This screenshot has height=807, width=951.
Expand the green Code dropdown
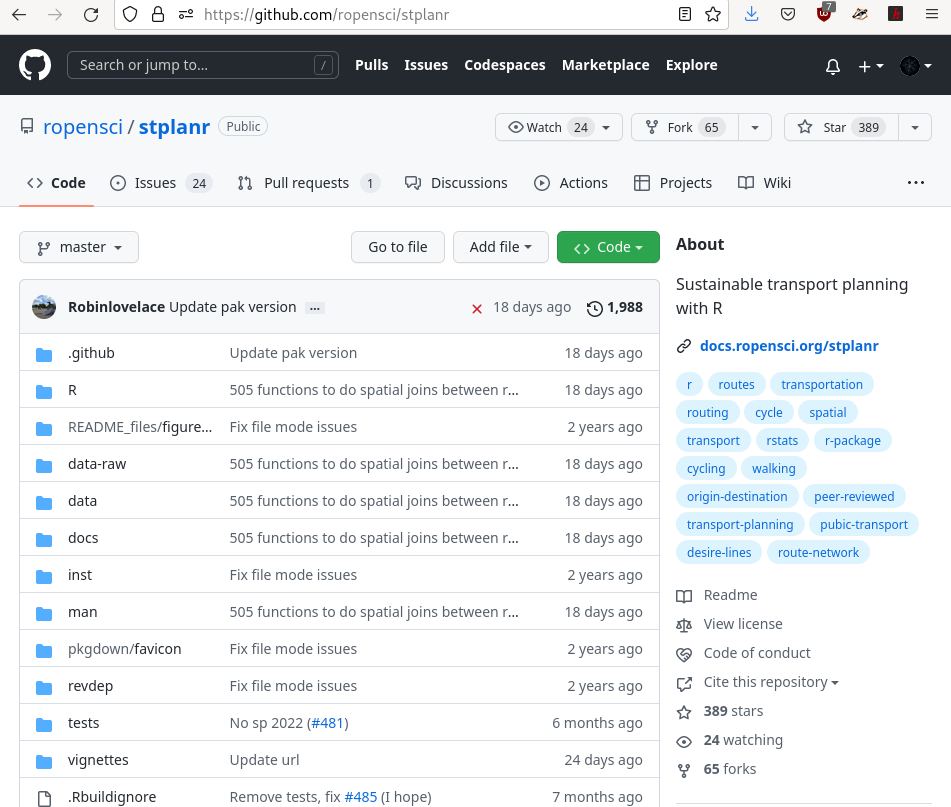[x=608, y=247]
